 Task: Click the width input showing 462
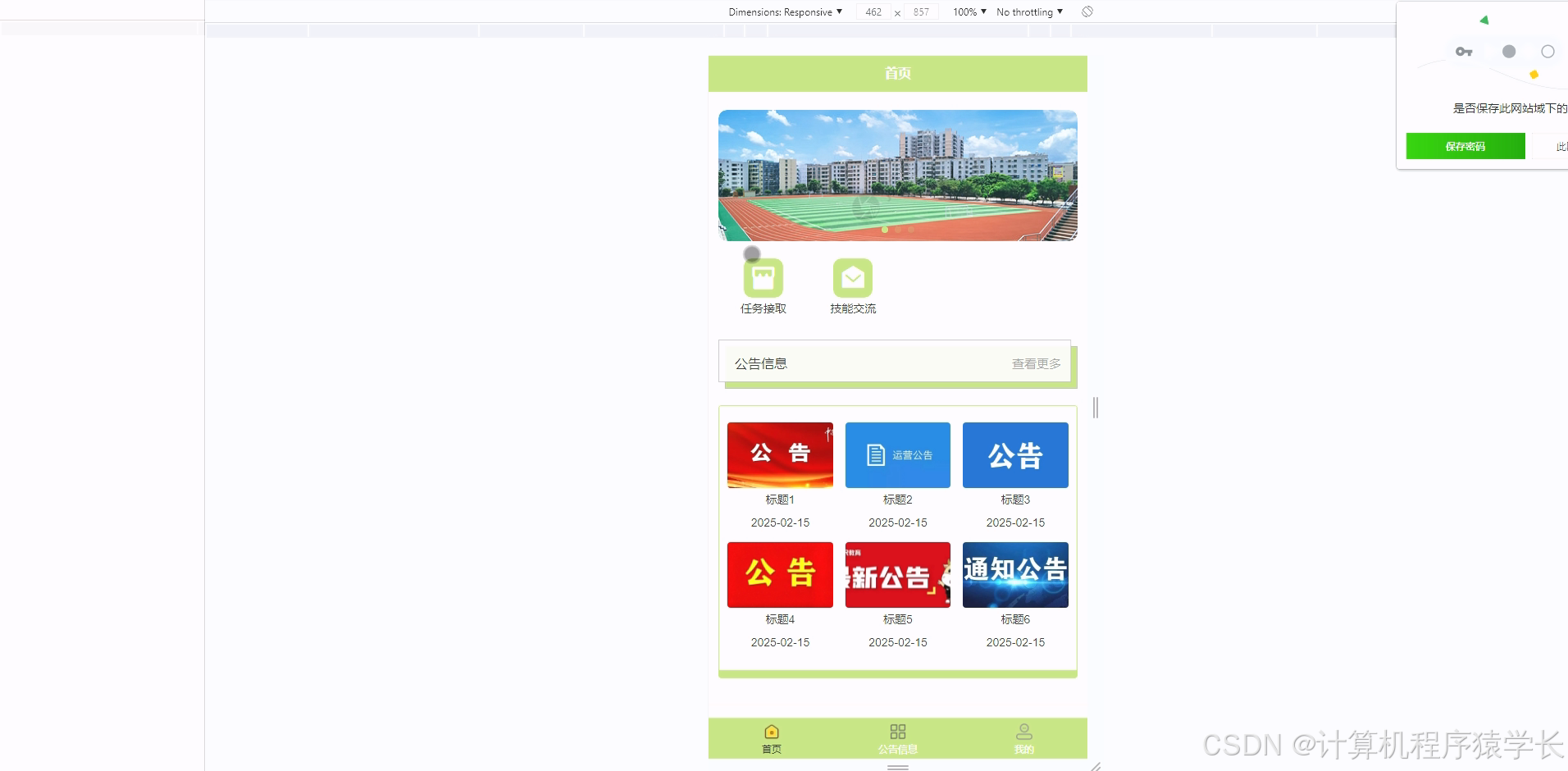point(873,11)
